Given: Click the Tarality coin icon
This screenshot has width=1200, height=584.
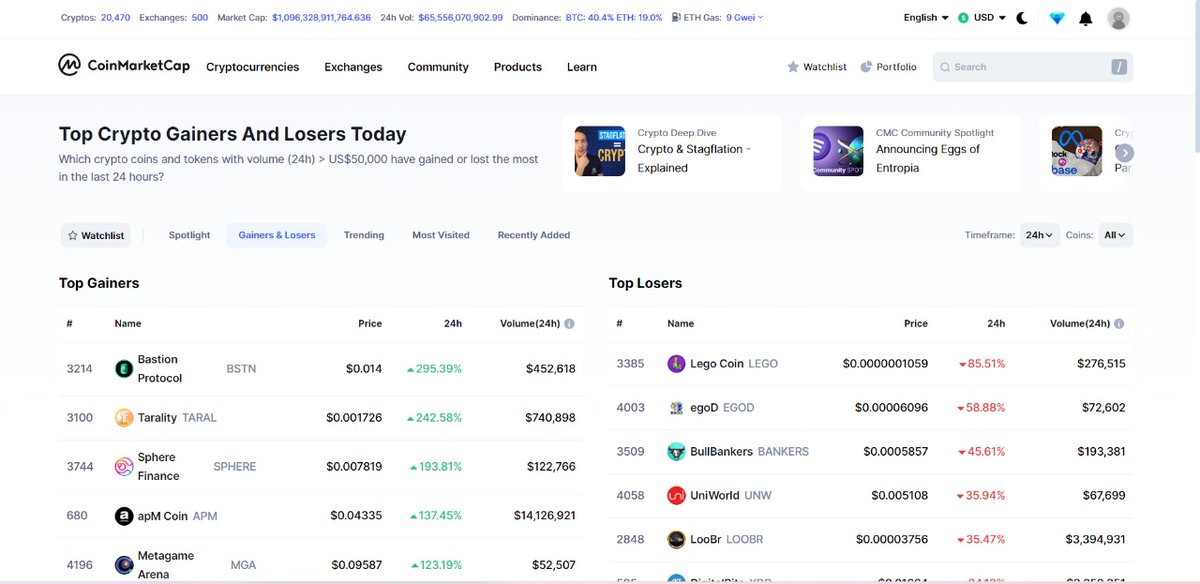Looking at the screenshot, I should (124, 417).
